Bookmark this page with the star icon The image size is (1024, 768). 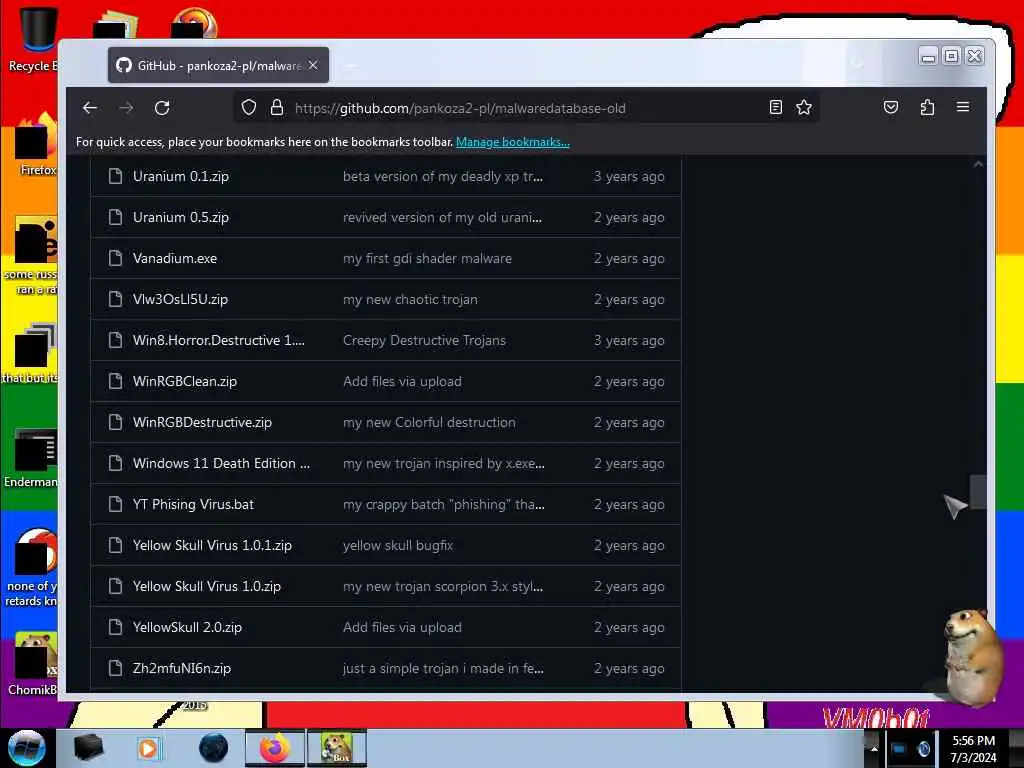click(804, 108)
